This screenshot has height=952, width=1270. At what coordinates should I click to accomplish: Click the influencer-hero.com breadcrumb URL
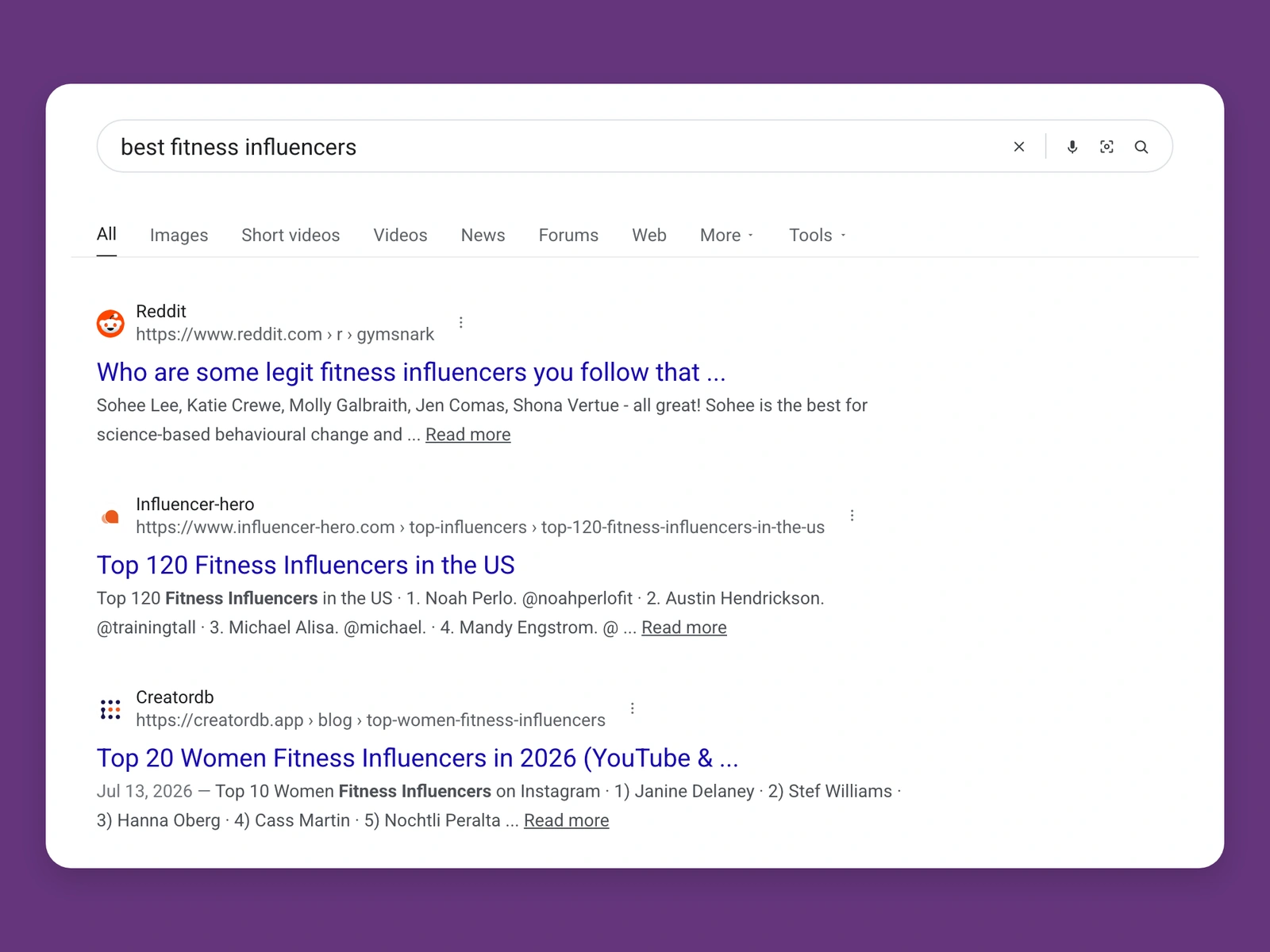pos(480,527)
